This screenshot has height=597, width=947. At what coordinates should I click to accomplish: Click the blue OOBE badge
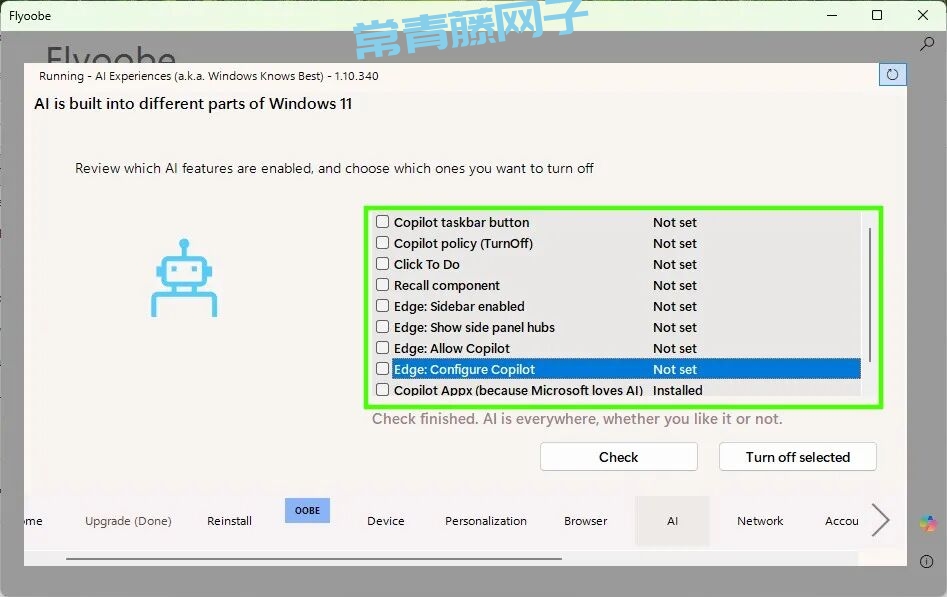point(307,510)
